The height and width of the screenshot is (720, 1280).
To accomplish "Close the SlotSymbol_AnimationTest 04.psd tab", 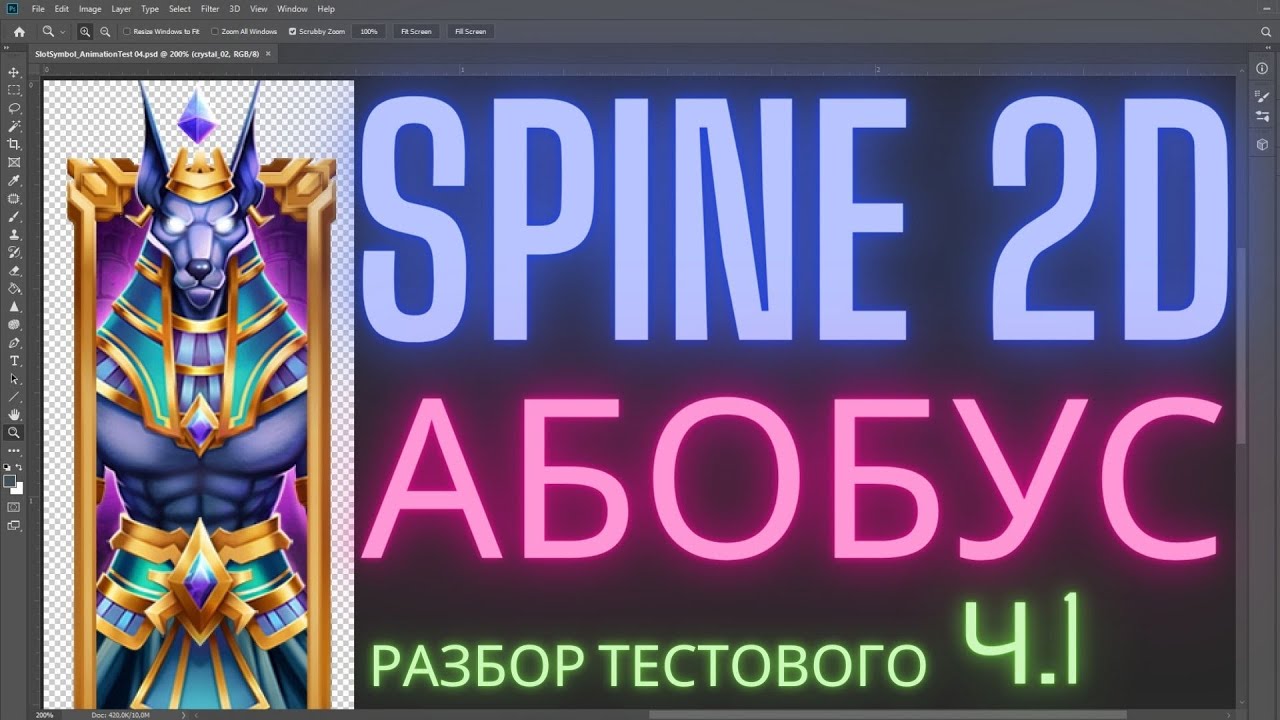I will 268,53.
